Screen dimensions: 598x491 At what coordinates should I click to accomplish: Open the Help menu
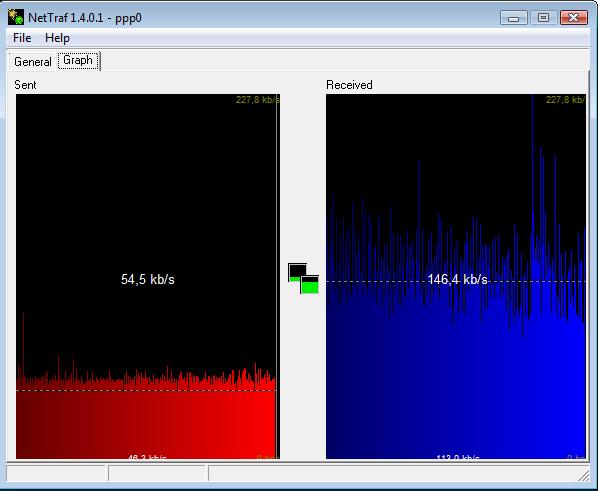tap(57, 38)
